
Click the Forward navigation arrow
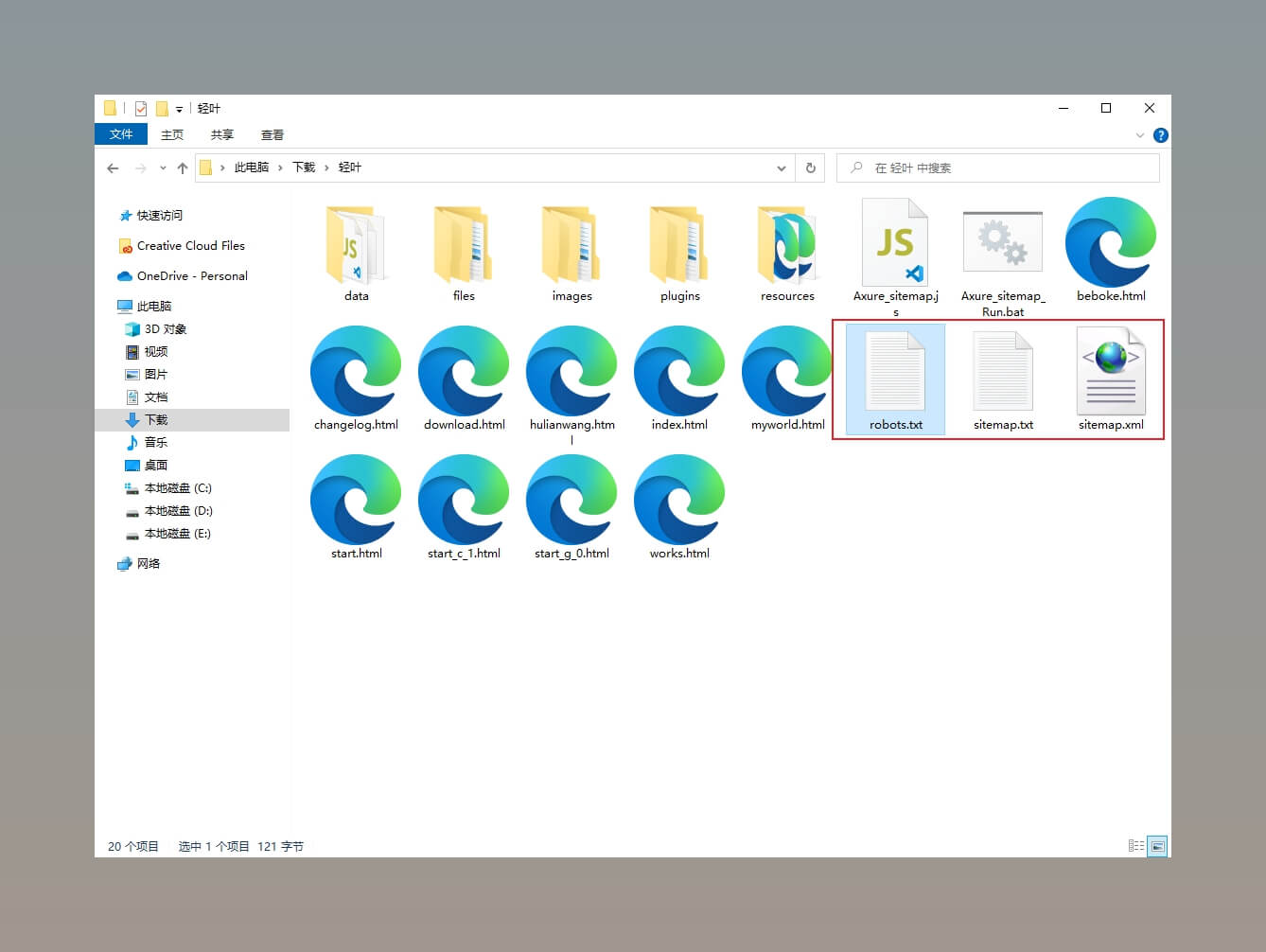pos(140,167)
